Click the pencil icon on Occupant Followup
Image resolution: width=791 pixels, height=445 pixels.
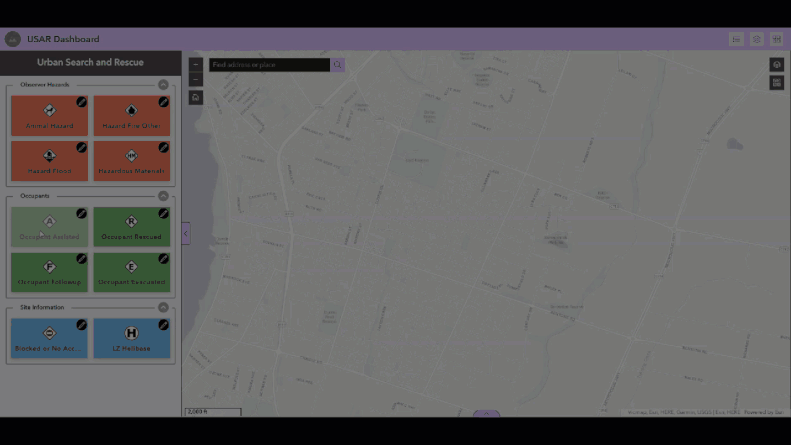[x=81, y=259]
